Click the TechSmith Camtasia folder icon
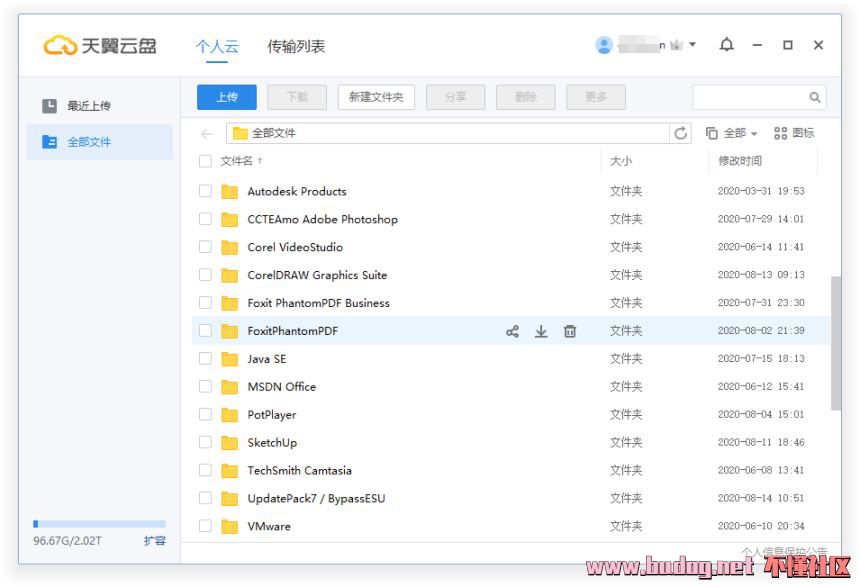The width and height of the screenshot is (860, 587). point(229,471)
